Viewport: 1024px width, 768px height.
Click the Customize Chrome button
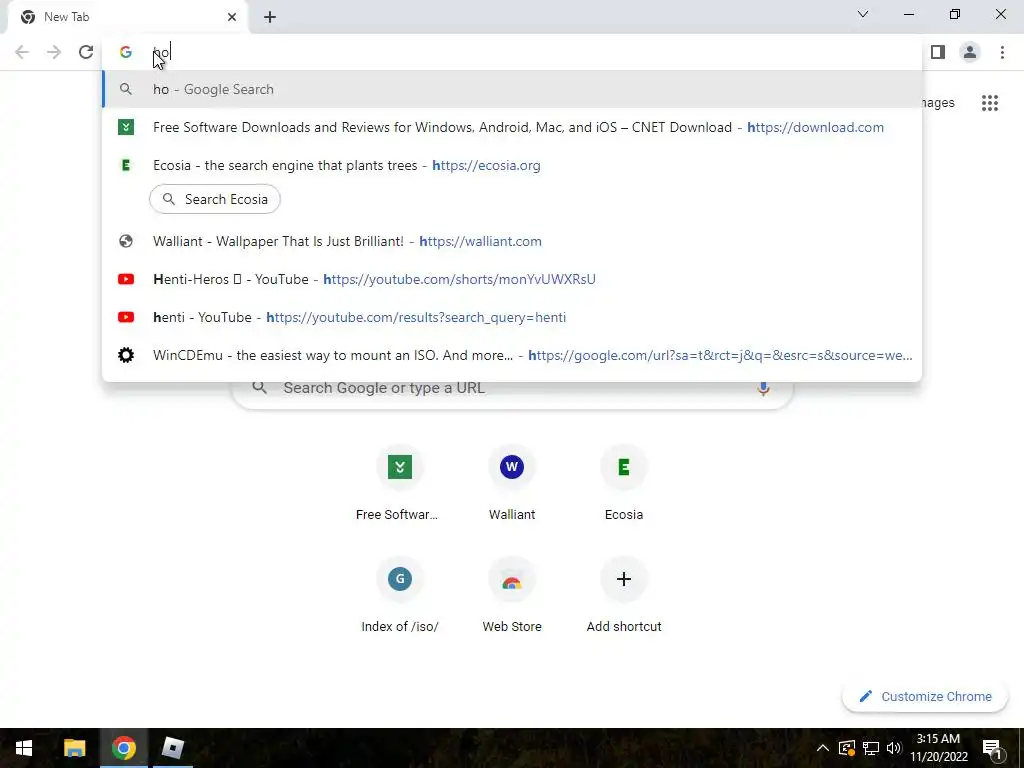[x=925, y=697]
